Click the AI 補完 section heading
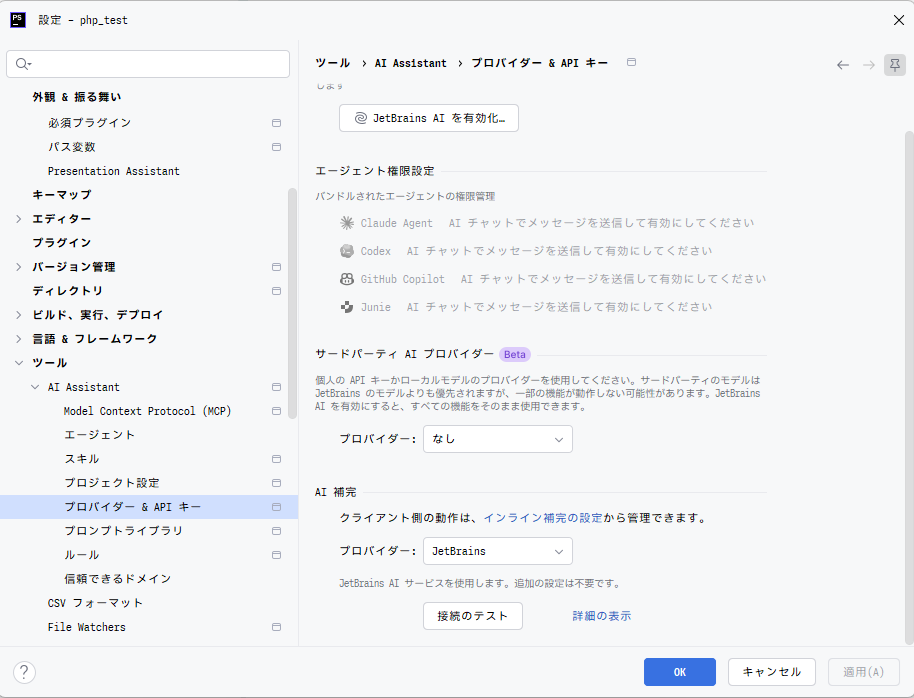914x698 pixels. coord(336,492)
